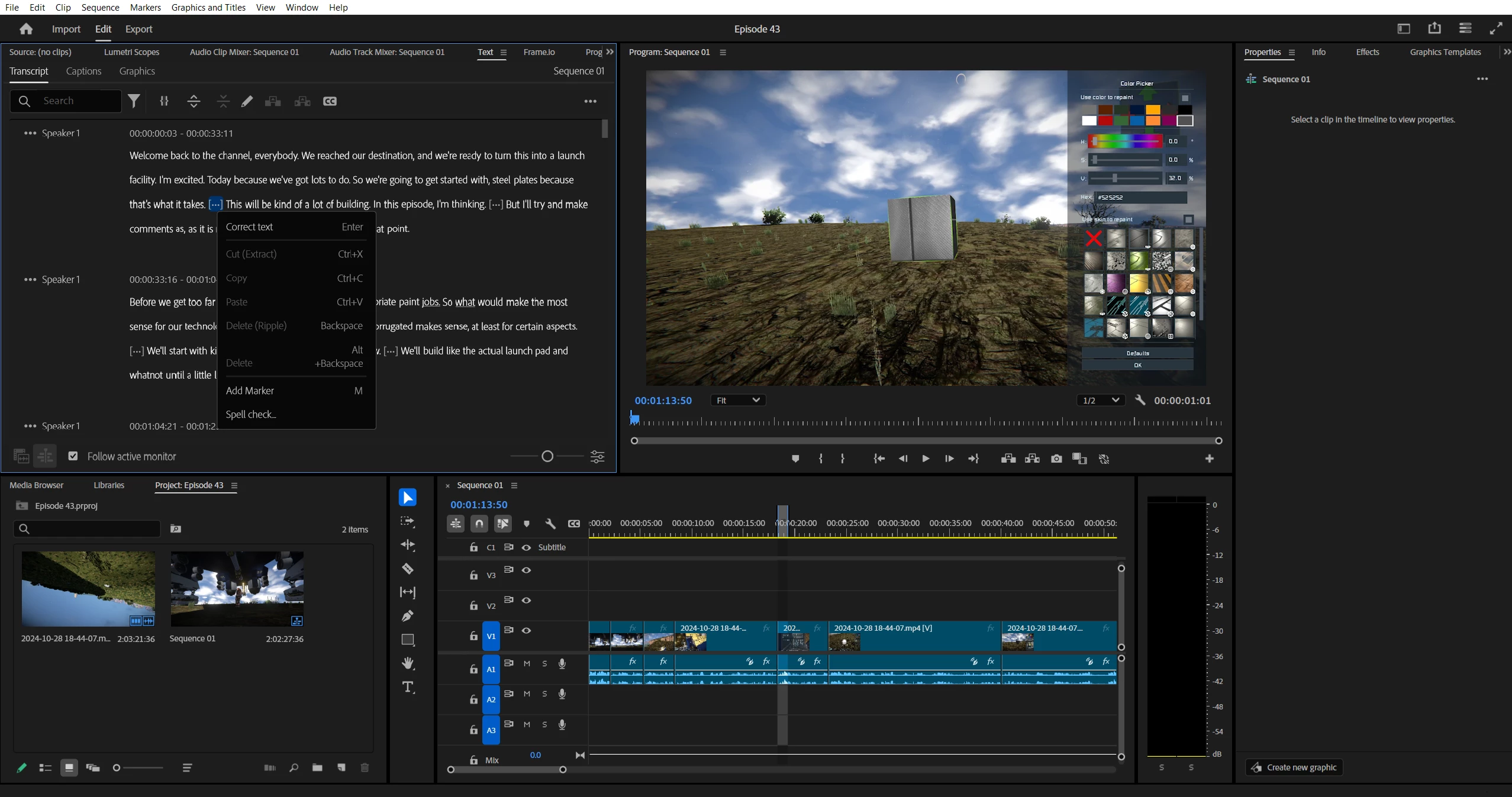Viewport: 1512px width, 797px height.
Task: Hide the V1 track with its eye icon
Action: 526,630
